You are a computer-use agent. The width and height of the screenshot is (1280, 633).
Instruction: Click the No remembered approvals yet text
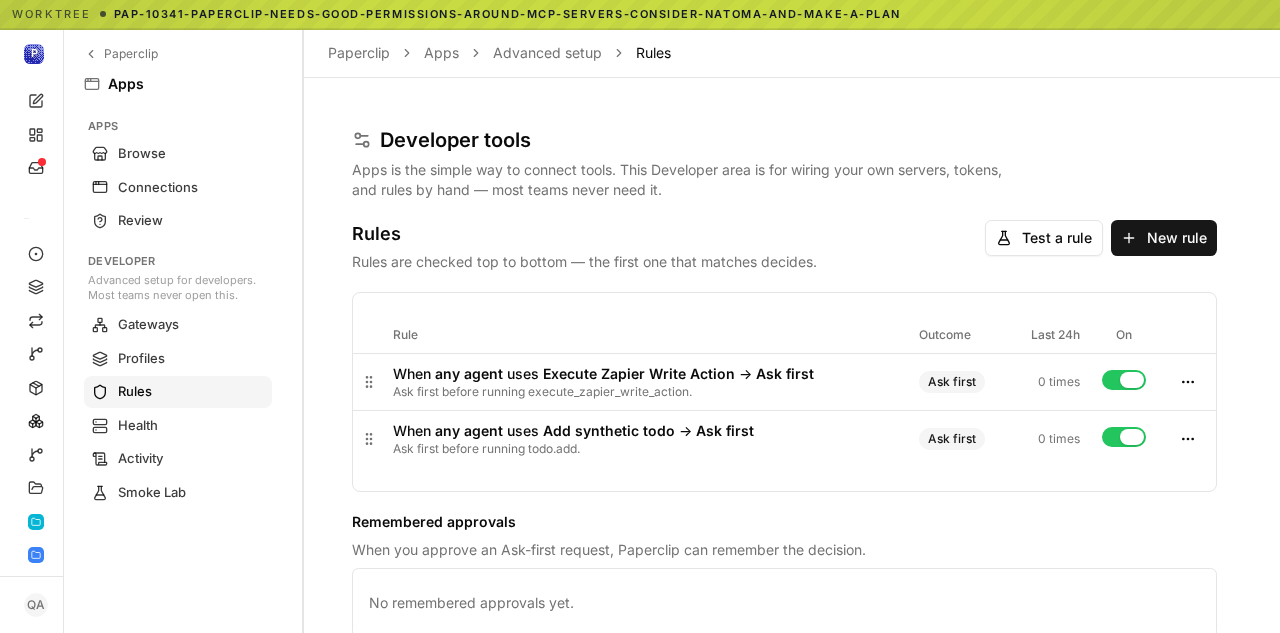tap(471, 603)
